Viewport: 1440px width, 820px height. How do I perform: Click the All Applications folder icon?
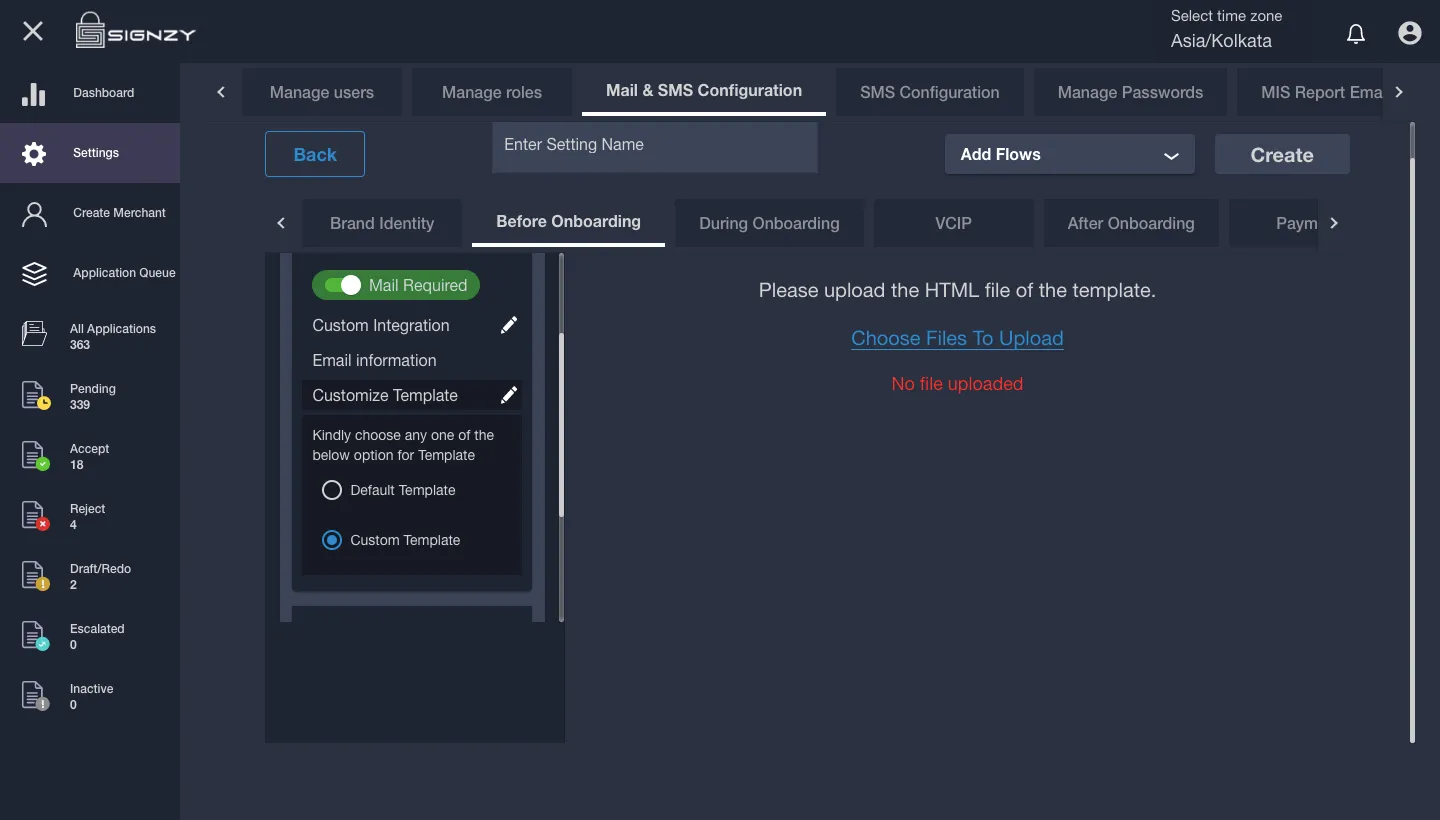coord(35,334)
